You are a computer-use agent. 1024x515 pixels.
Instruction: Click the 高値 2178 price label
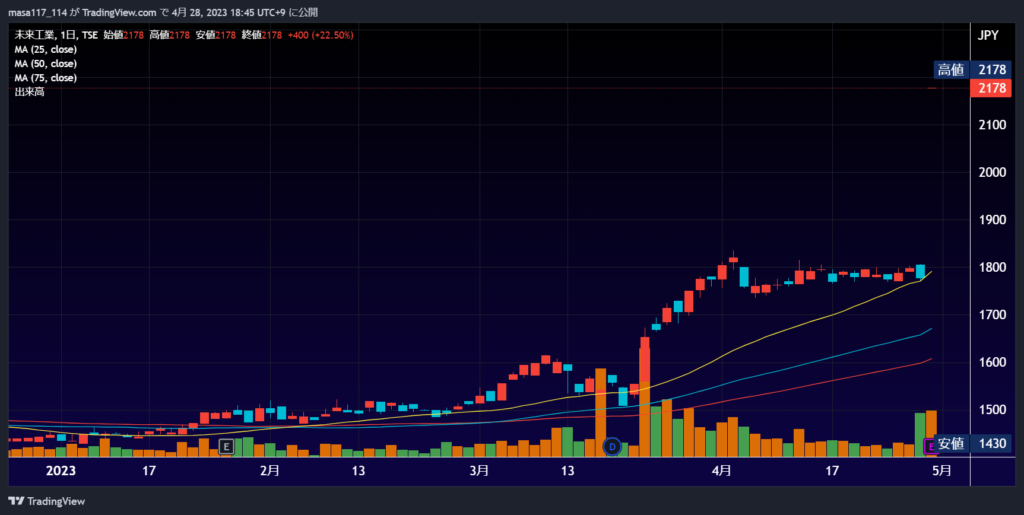972,70
